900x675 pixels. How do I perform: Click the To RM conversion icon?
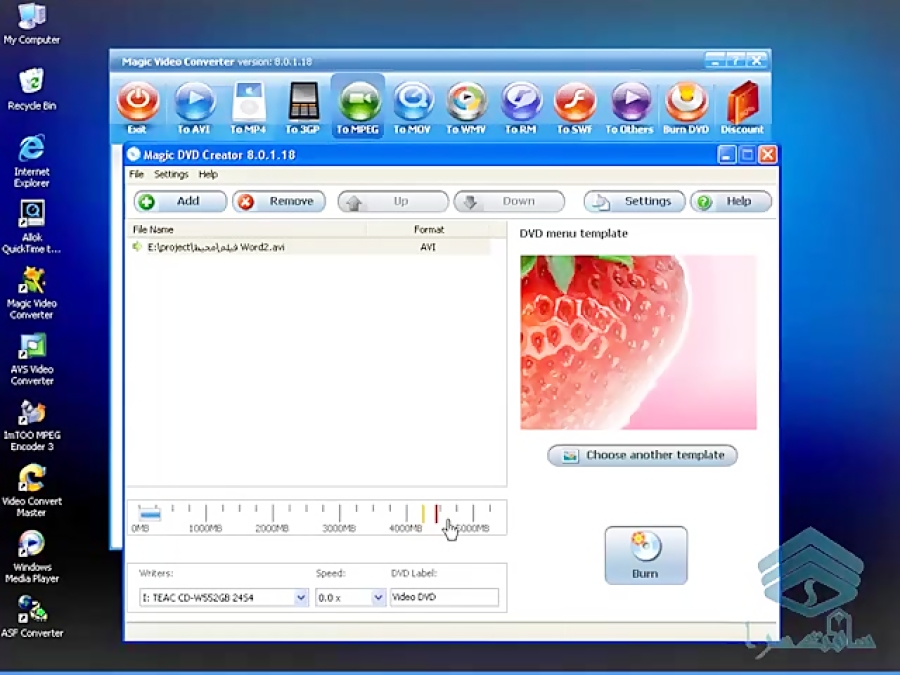click(x=520, y=105)
